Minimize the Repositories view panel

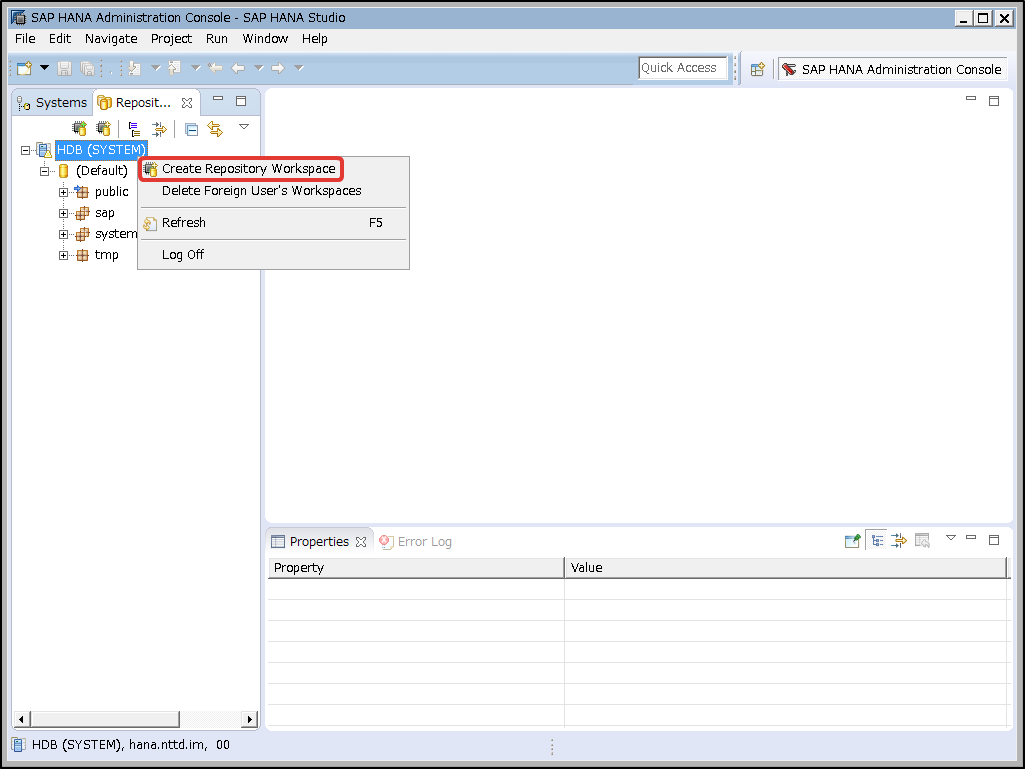click(218, 99)
